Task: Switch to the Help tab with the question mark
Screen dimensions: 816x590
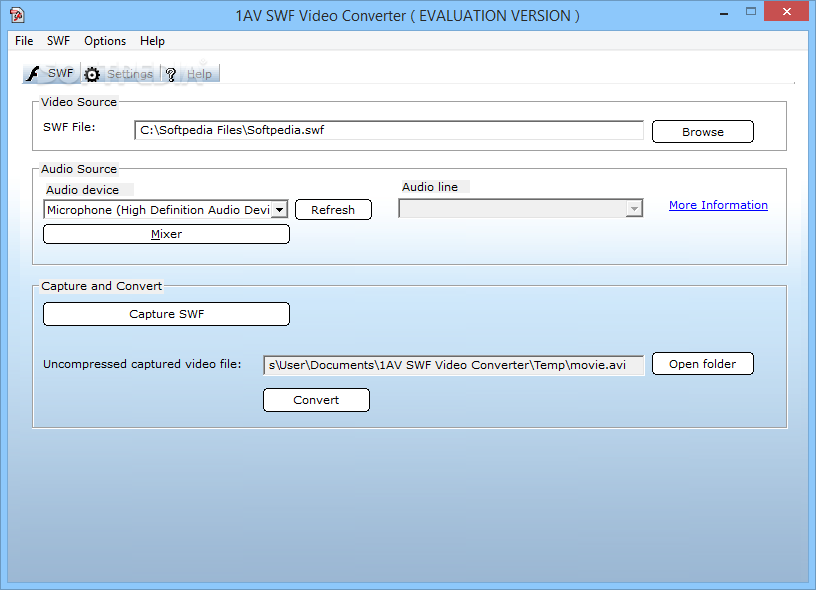Action: click(190, 74)
